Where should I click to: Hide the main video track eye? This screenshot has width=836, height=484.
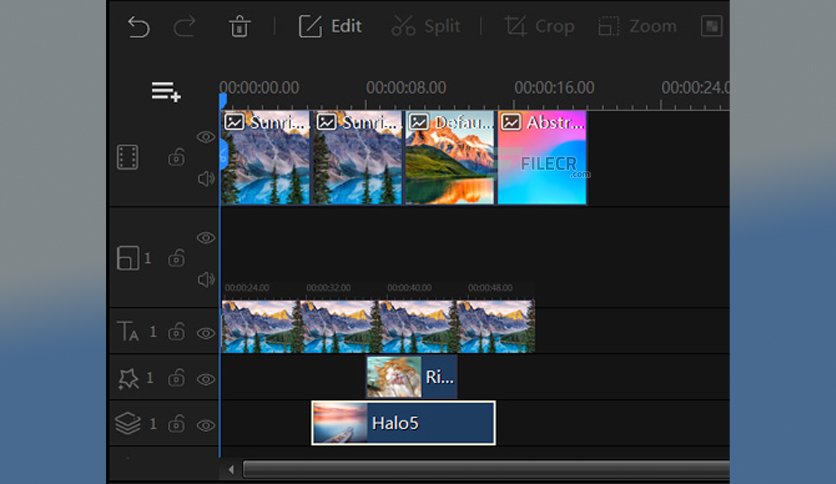click(206, 137)
